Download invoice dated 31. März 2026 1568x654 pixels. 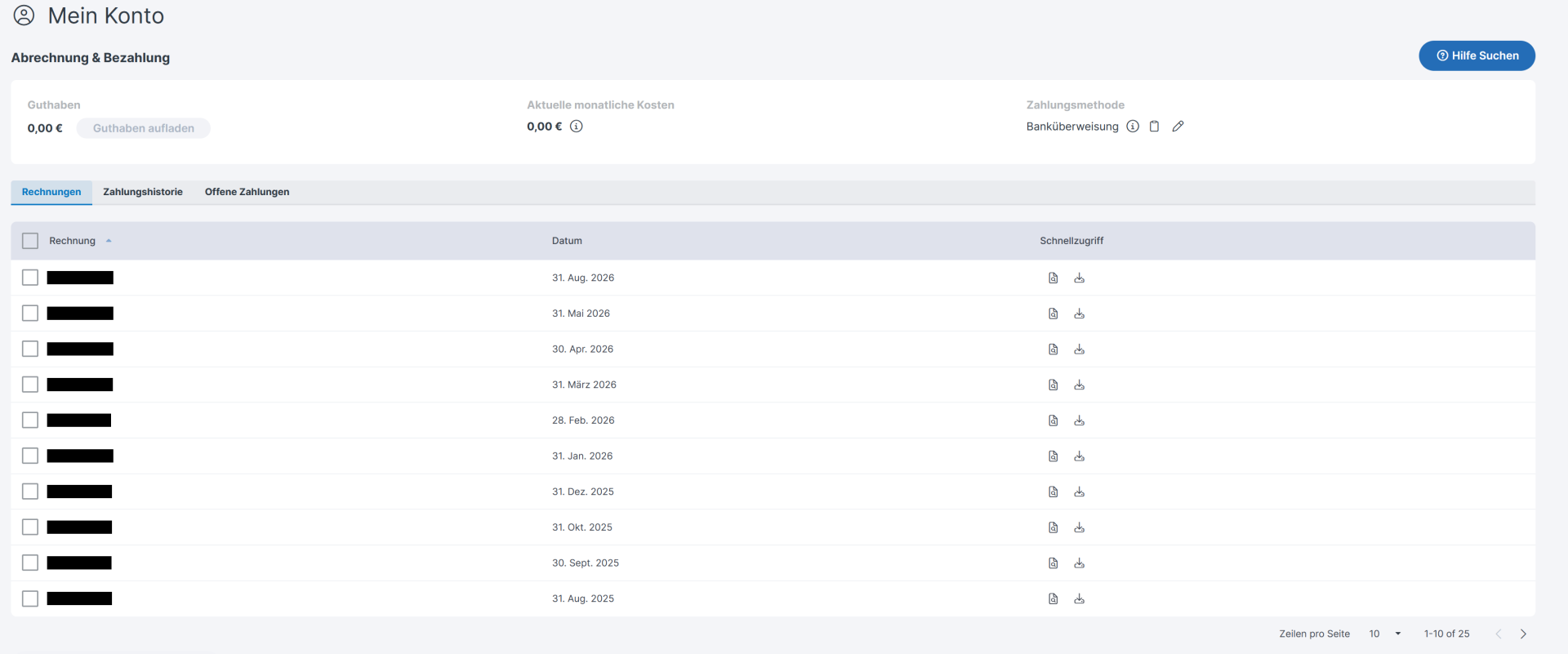(1080, 385)
